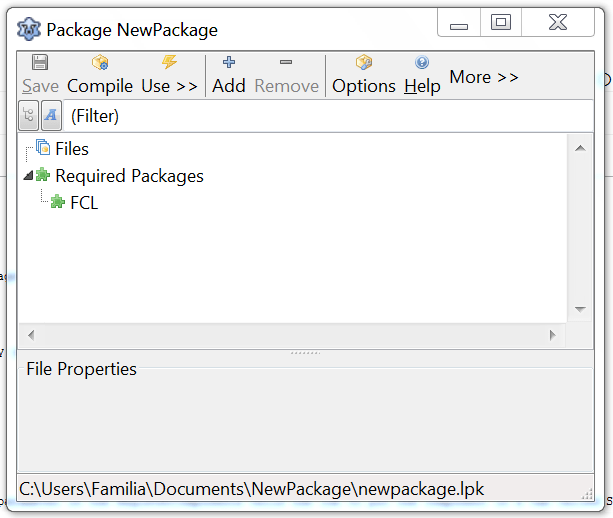Click the vertical scrollbar down arrow
The width and height of the screenshot is (613, 518).
(x=580, y=309)
